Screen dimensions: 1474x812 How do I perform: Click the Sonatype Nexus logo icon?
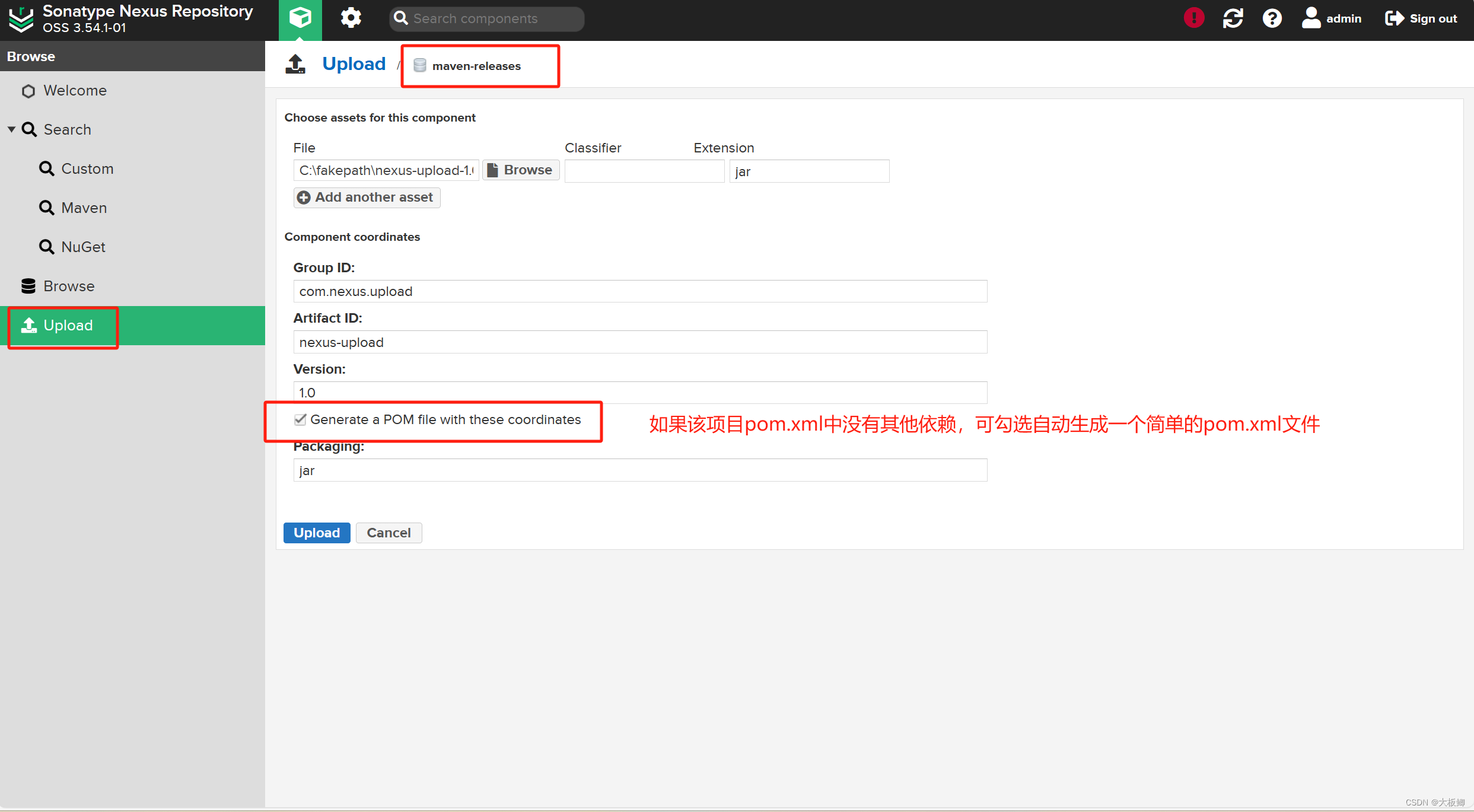coord(21,19)
